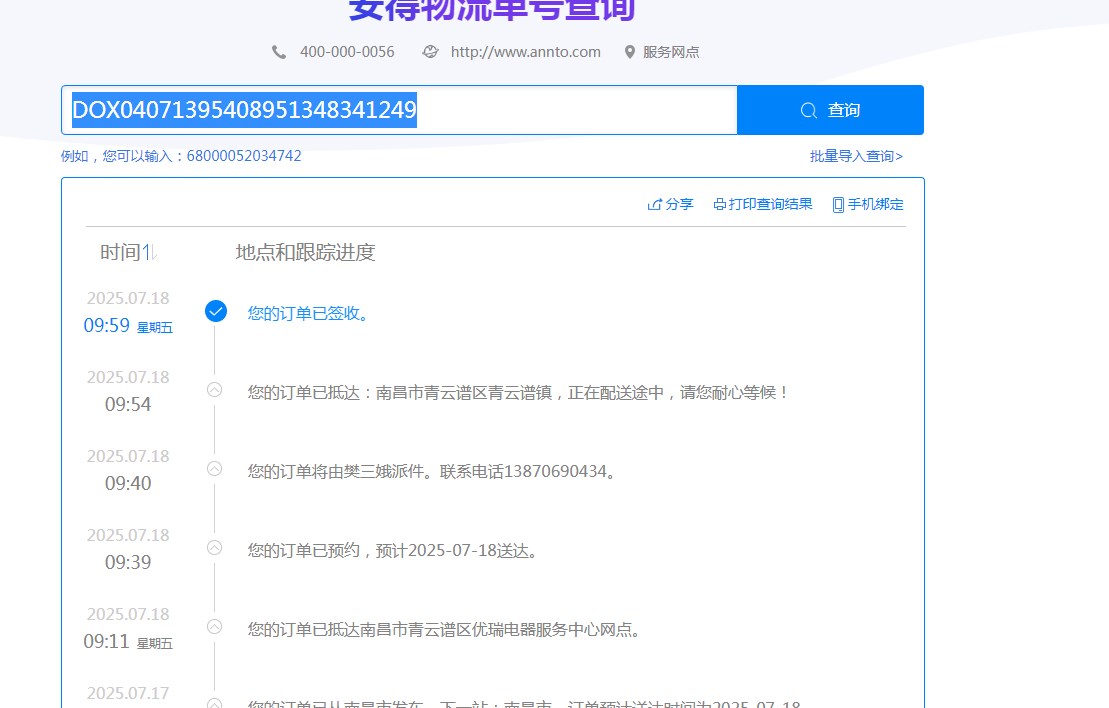Click the 地点和跟踪进度 column header
Image resolution: width=1109 pixels, height=708 pixels.
(306, 253)
